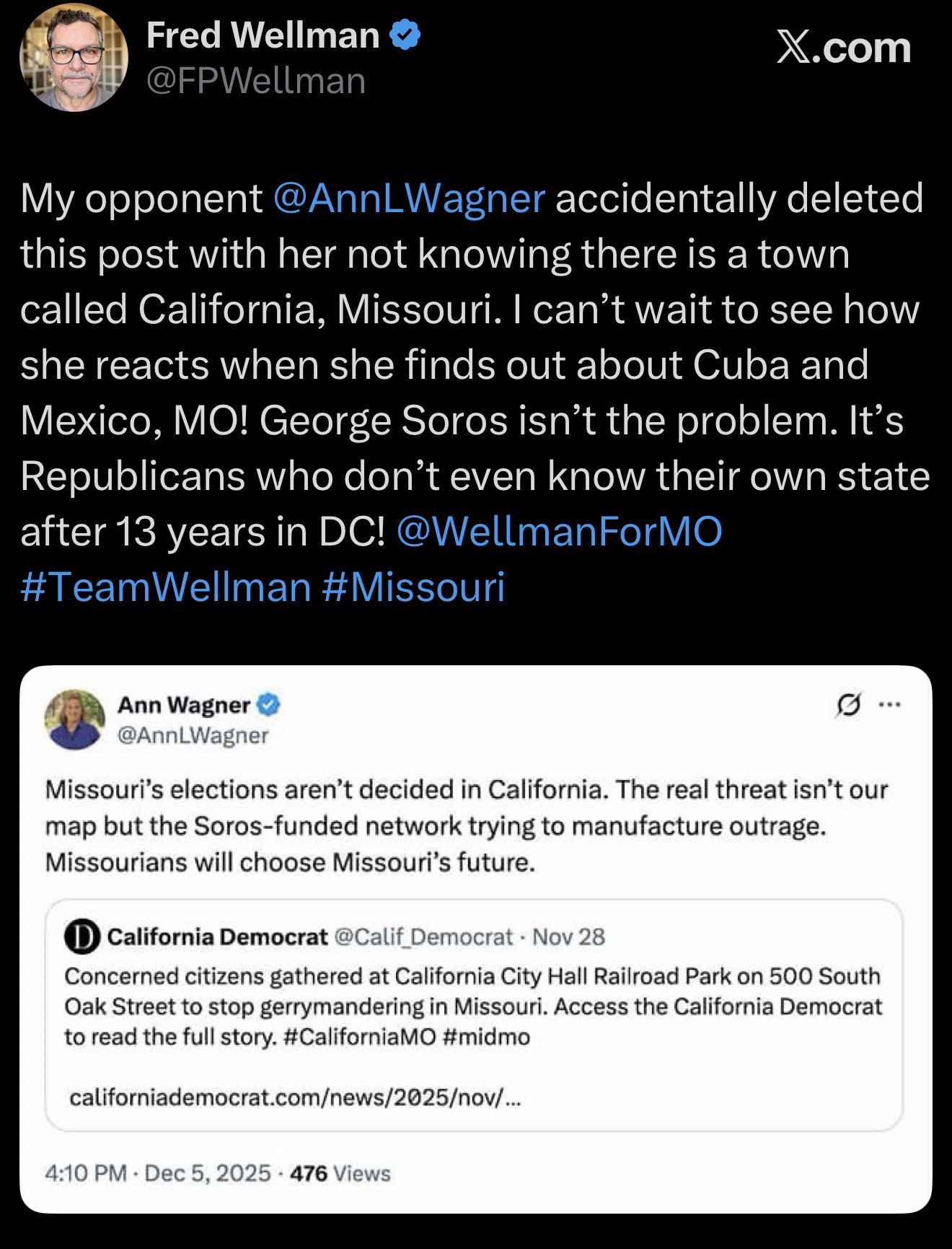Click the Grok slashed-circle icon
Screen dimensions: 952x1249
848,705
